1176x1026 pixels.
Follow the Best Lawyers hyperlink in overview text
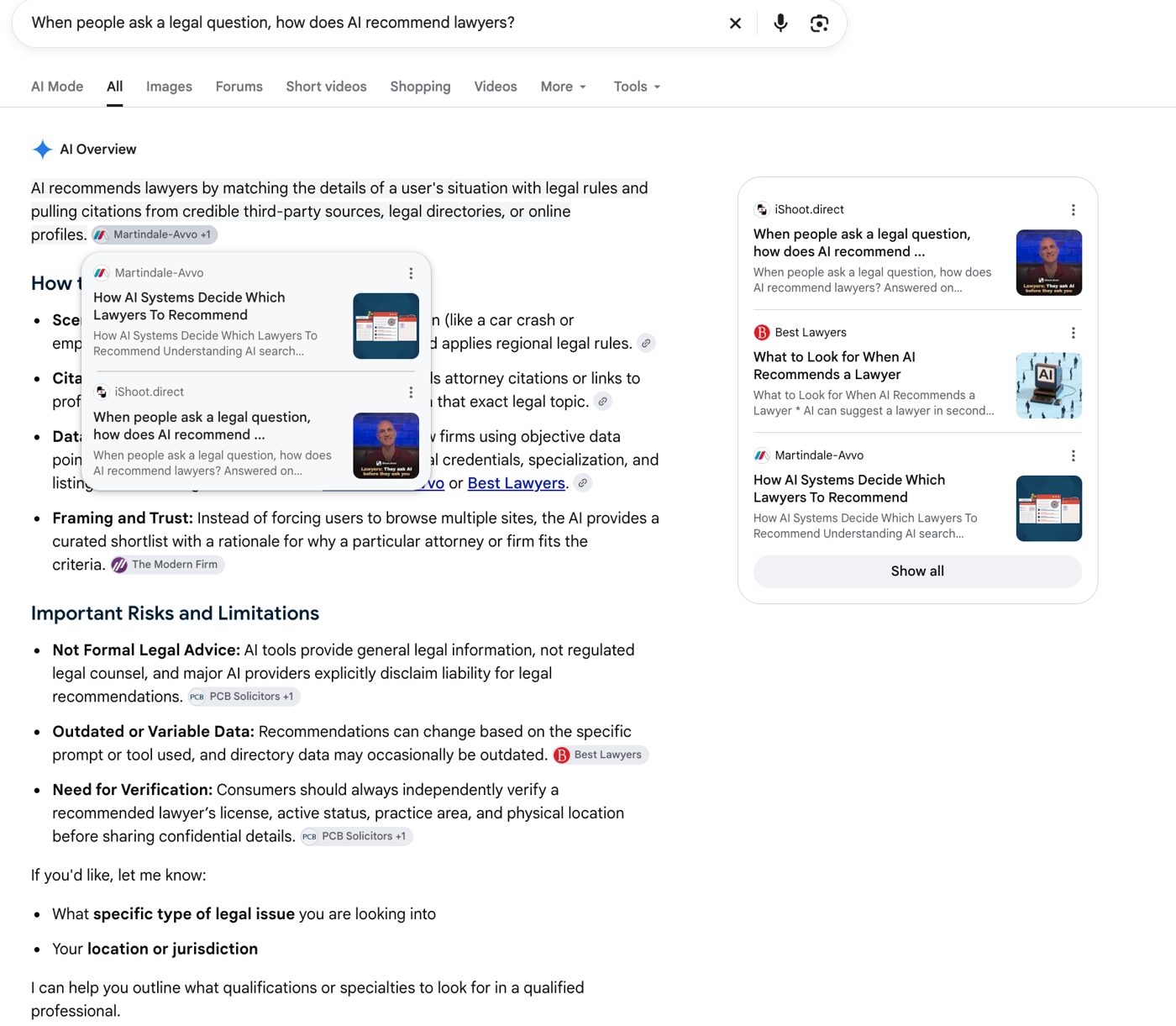tap(517, 483)
